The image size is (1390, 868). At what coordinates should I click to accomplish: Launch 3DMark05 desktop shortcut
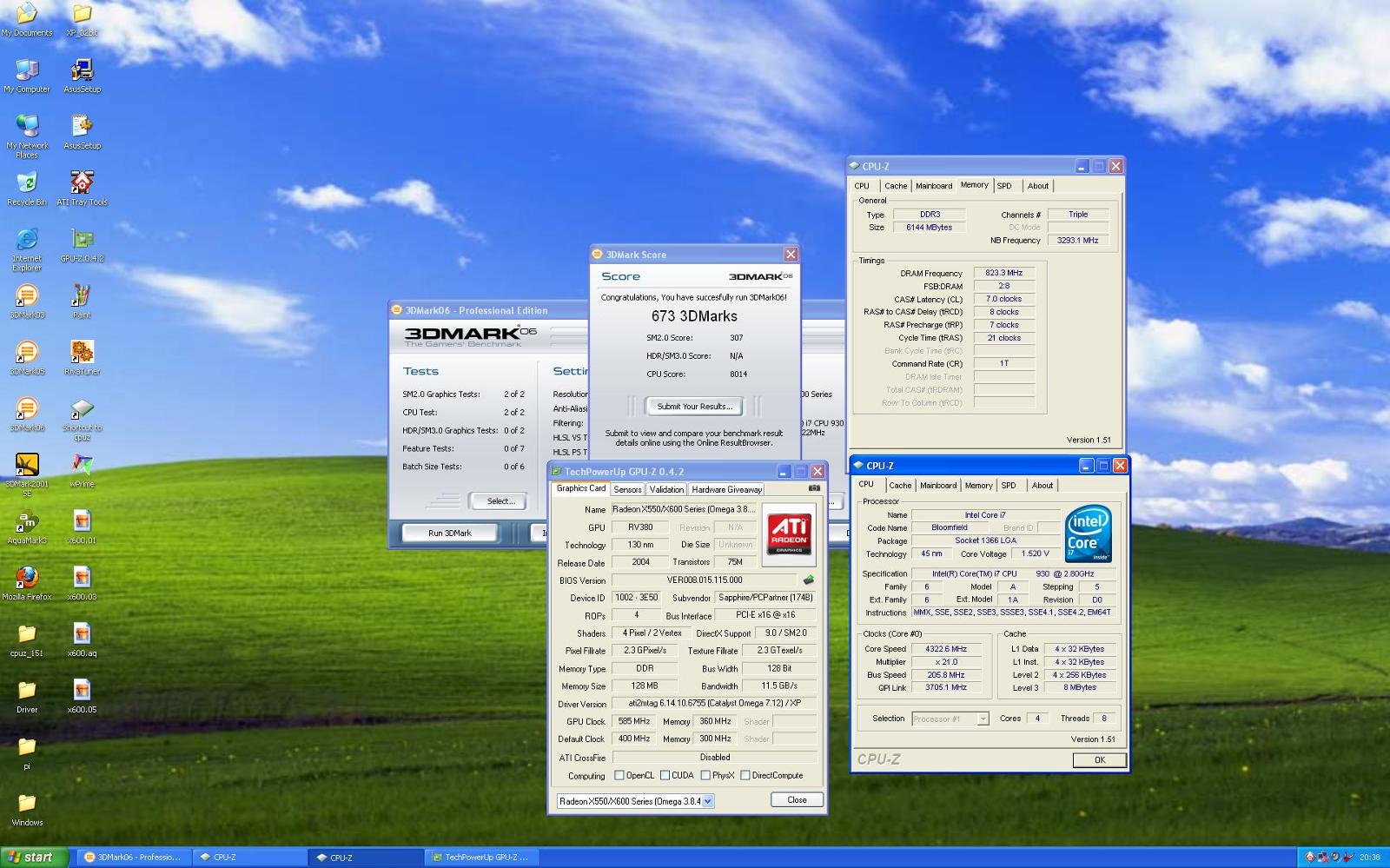[27, 358]
